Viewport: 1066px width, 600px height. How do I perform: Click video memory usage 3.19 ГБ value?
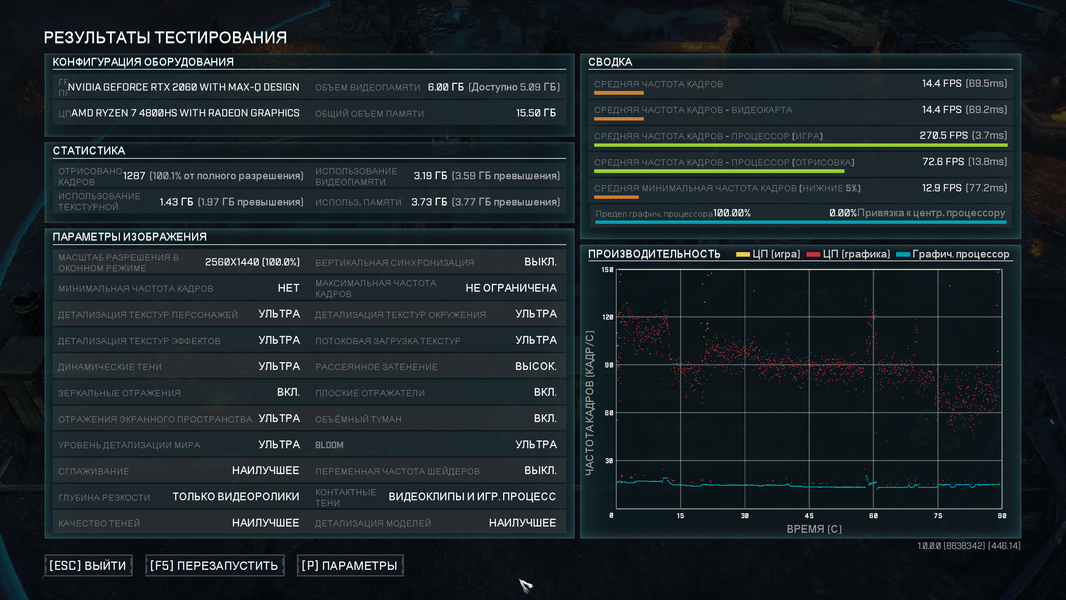coord(430,176)
